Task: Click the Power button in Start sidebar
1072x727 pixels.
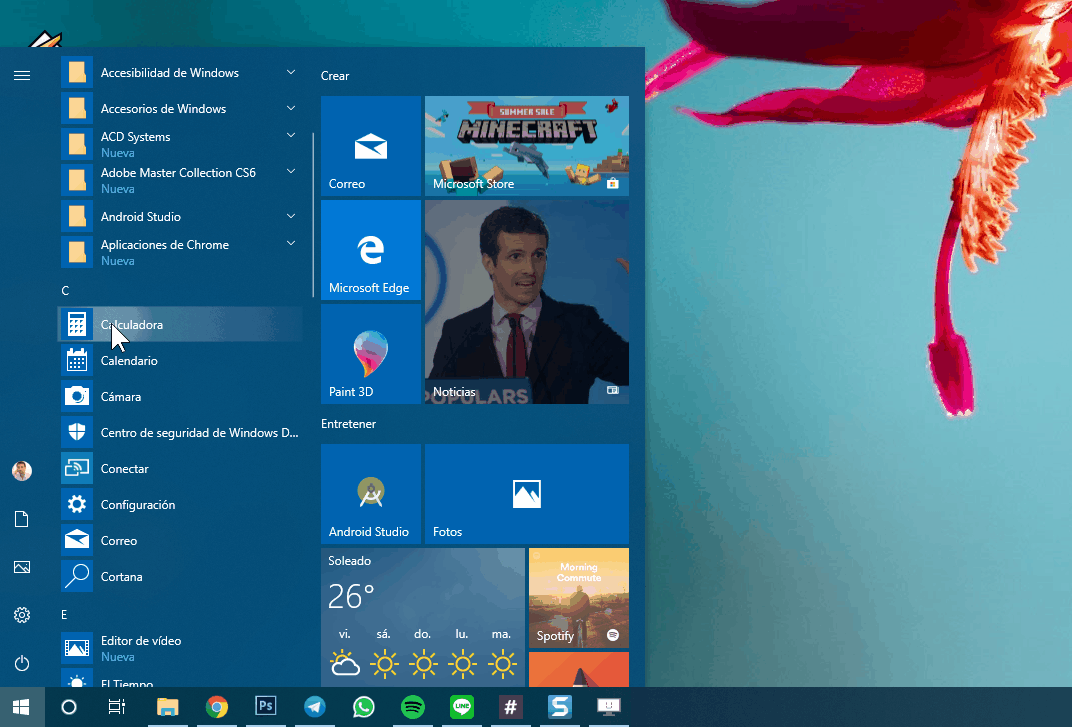Action: 22,663
